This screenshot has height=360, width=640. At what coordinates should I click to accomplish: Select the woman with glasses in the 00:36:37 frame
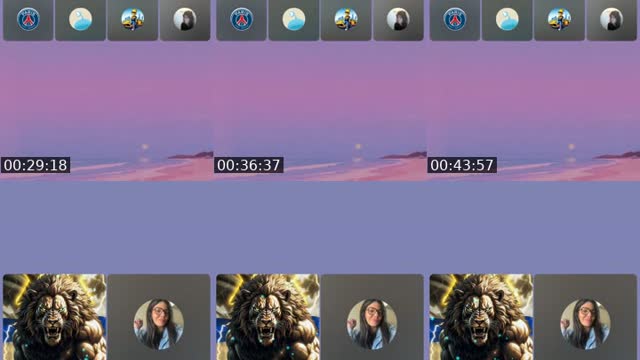[372, 324]
